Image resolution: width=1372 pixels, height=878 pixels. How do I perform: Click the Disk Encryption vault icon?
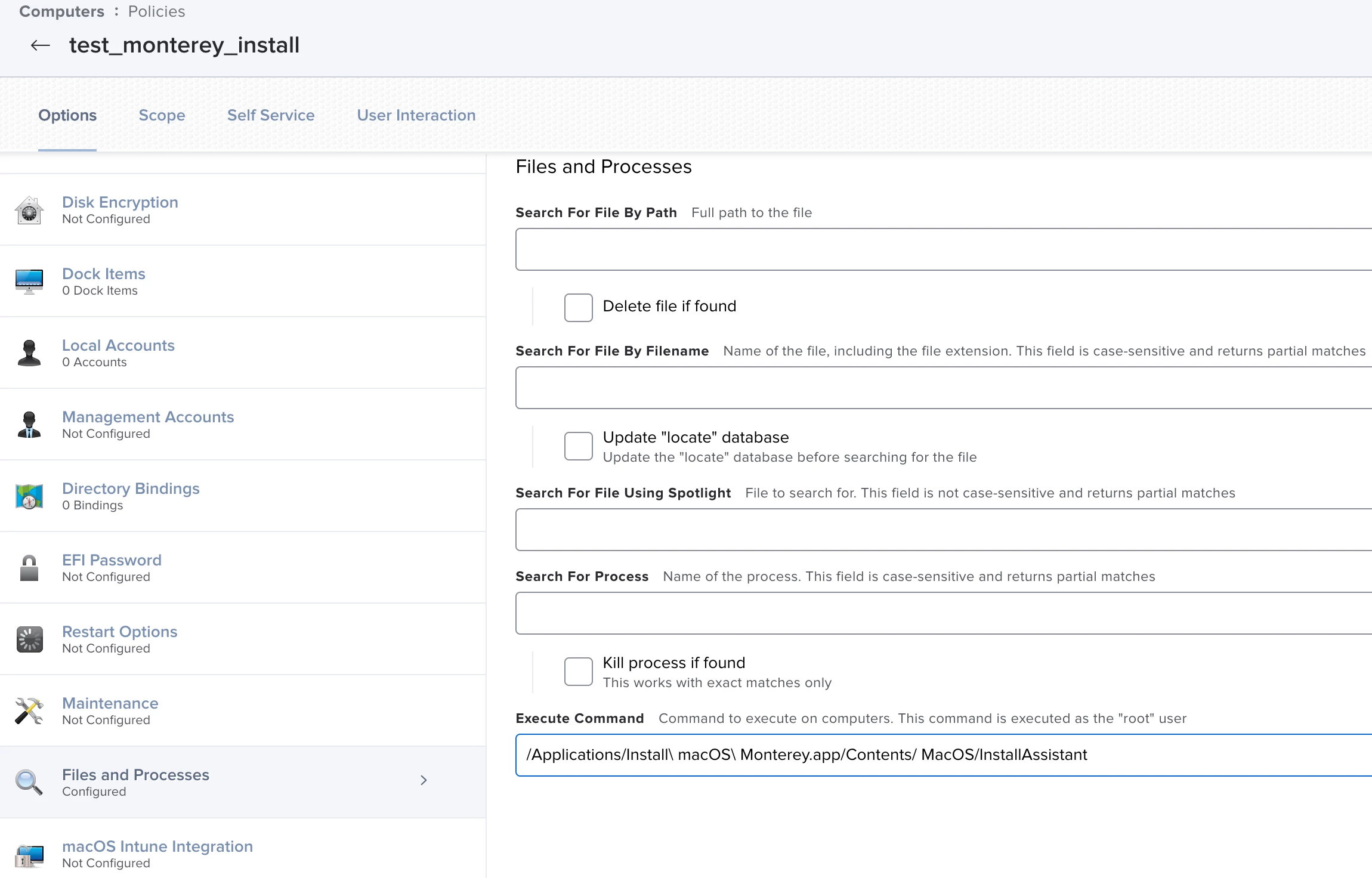(x=29, y=210)
